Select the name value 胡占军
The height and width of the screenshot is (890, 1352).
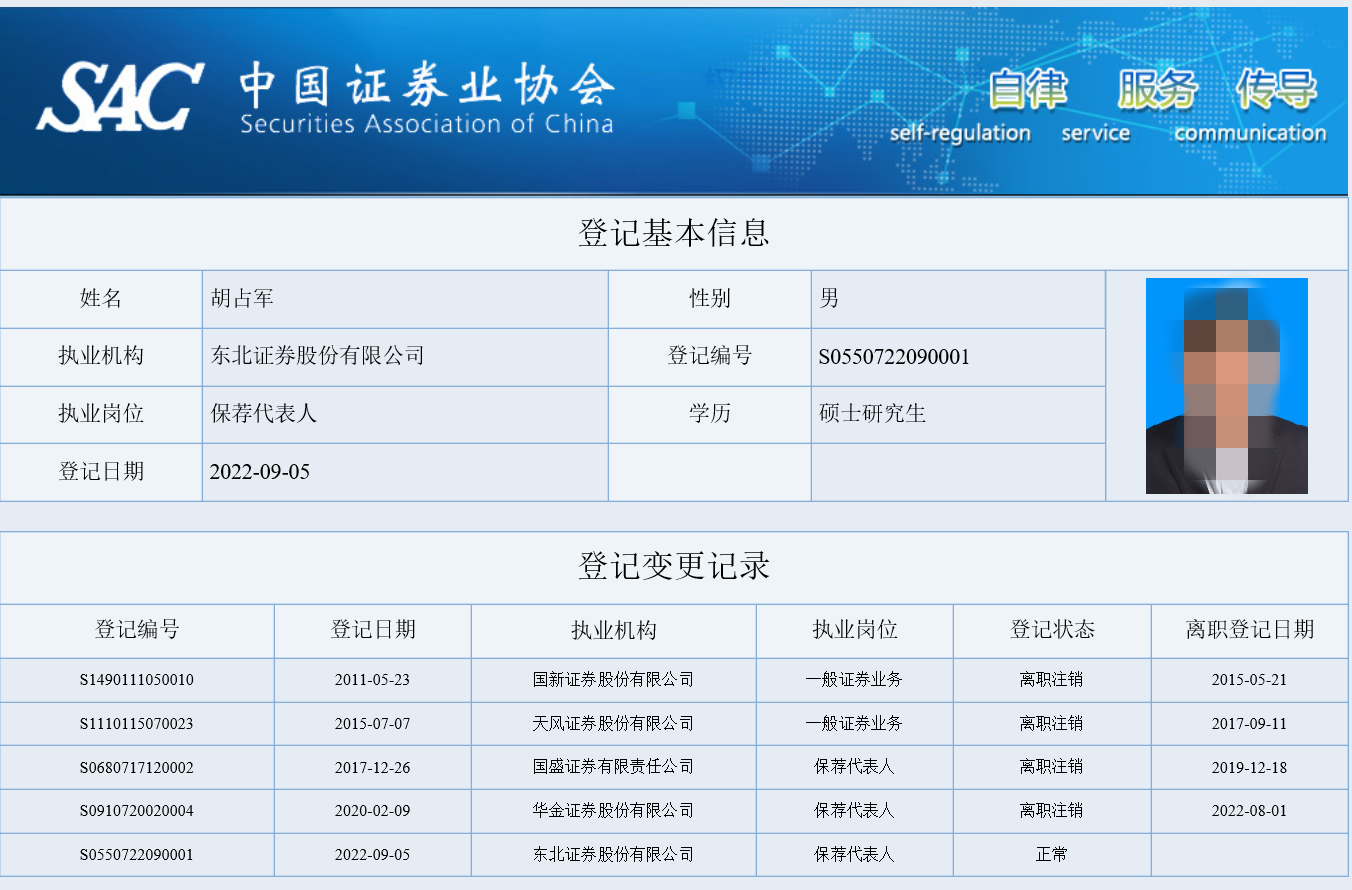242,298
